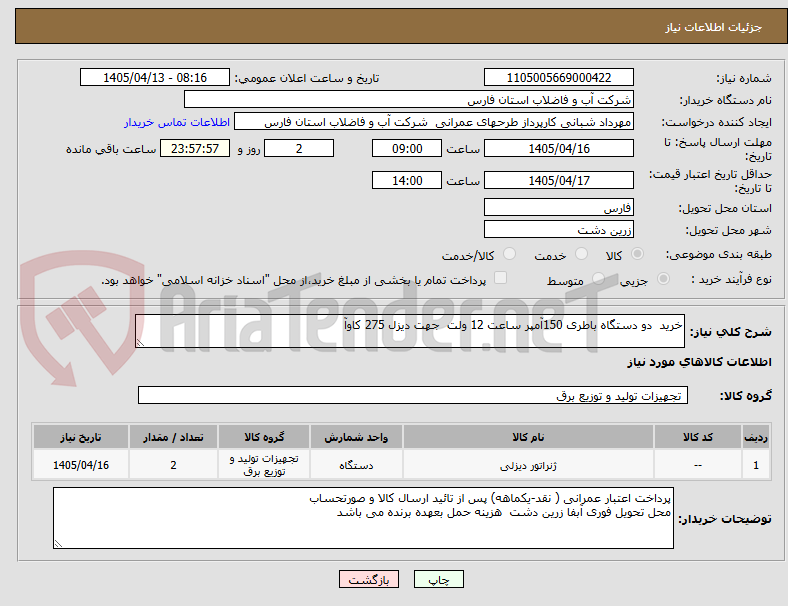The height and width of the screenshot is (606, 788).
Task: Click the validity time field 14:00
Action: pos(407,180)
